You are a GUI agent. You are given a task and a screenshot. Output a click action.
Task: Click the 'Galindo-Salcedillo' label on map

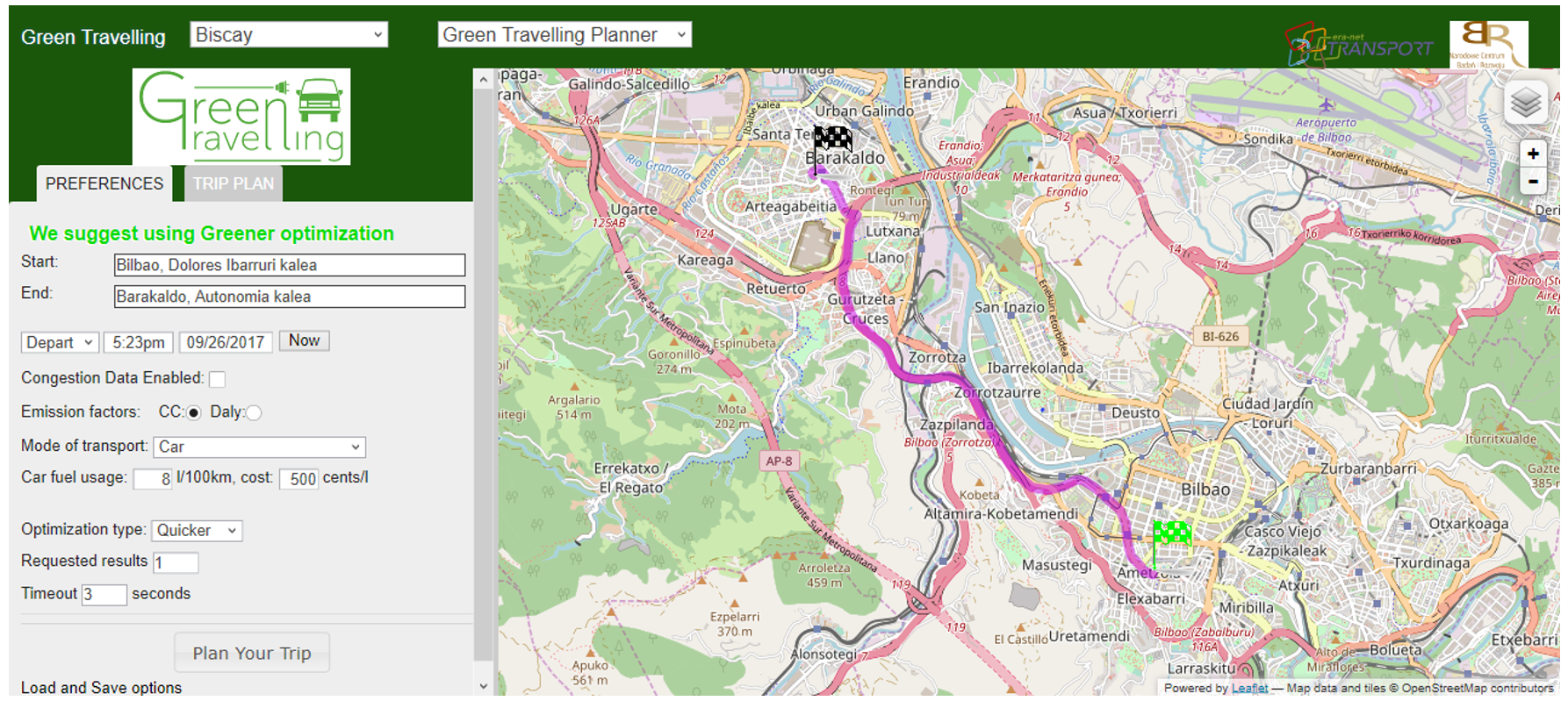[629, 84]
